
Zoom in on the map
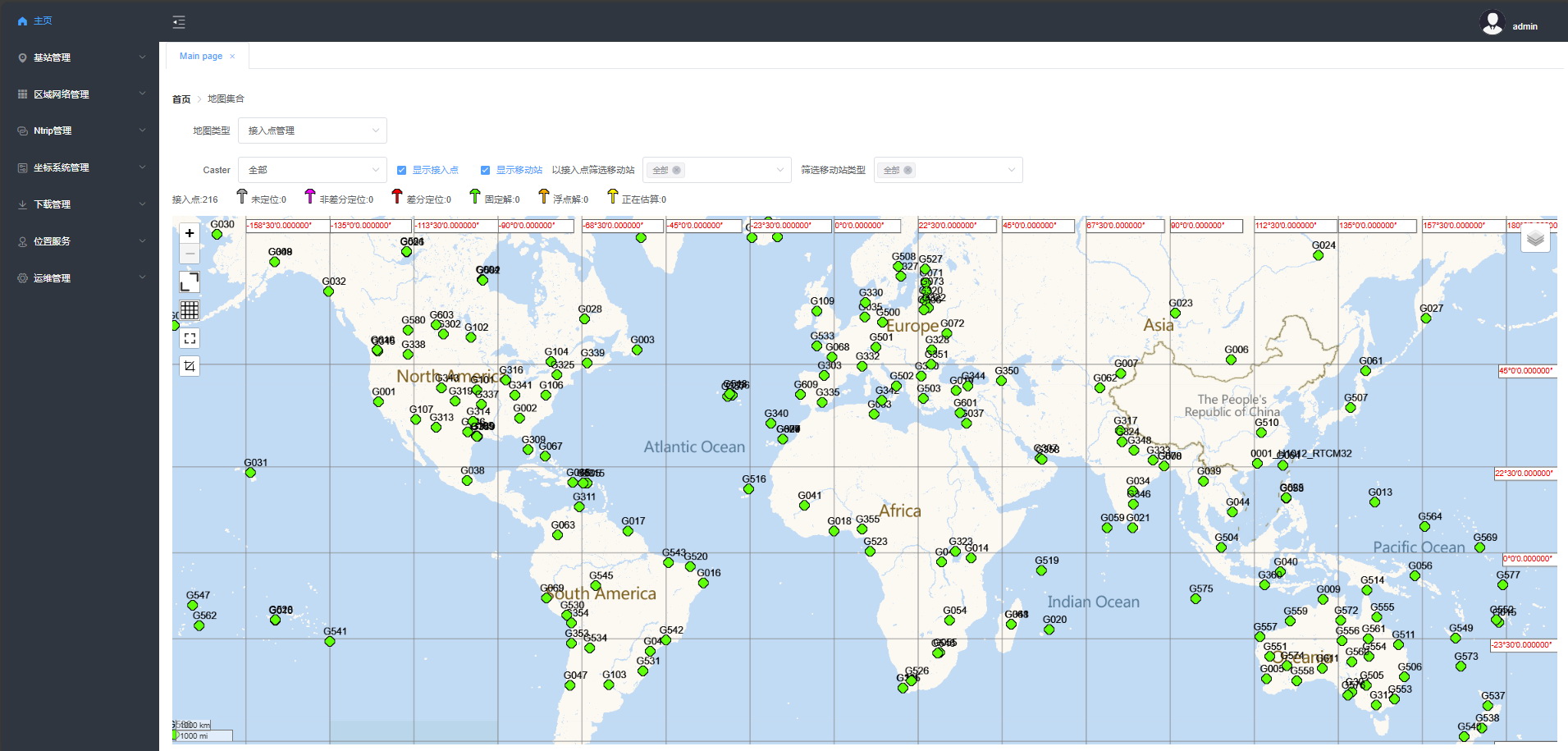(190, 233)
